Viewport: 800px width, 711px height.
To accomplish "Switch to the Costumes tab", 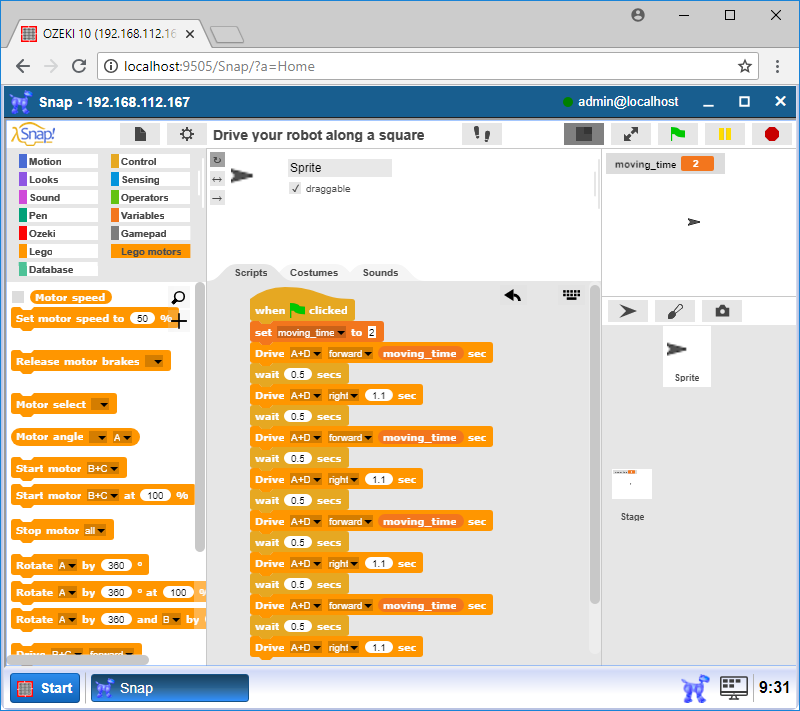I will click(x=314, y=272).
